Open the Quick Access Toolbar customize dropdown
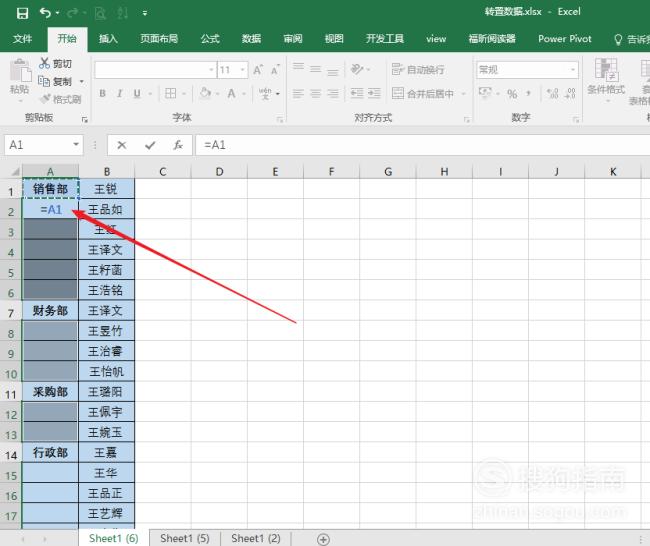Viewport: 650px width, 546px height. [x=145, y=13]
